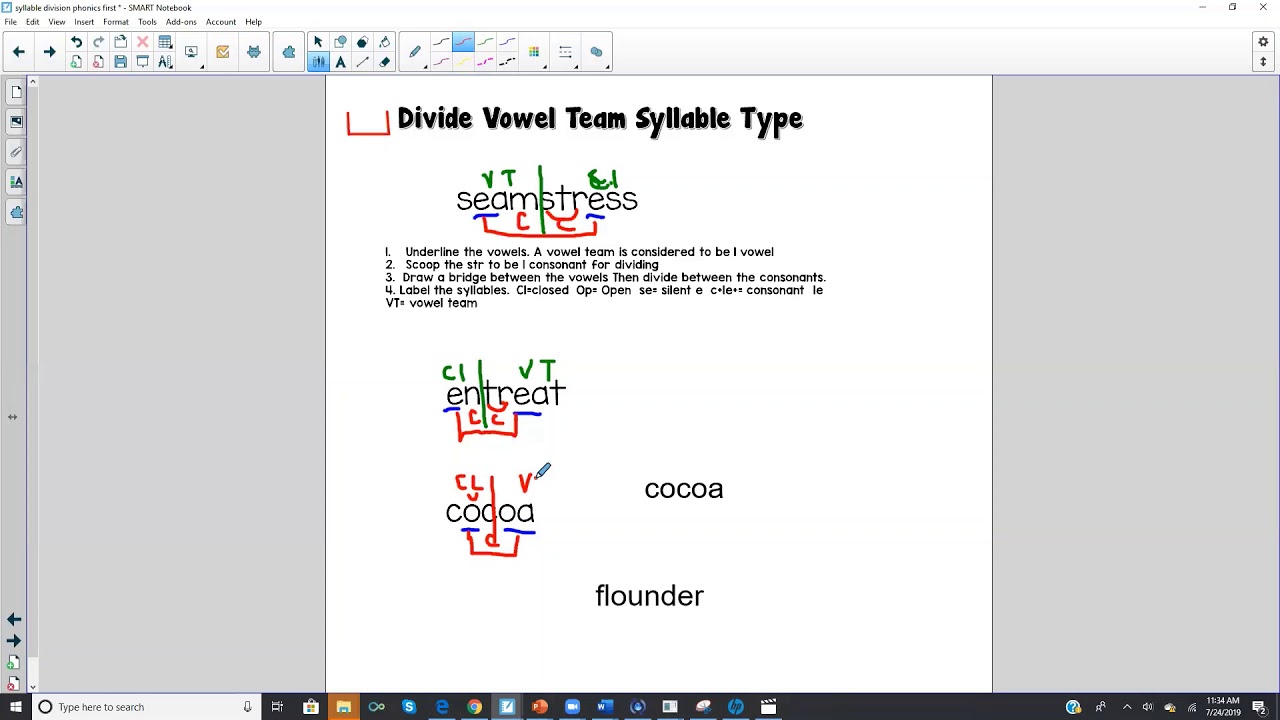Open the line style properties dropdown
The height and width of the screenshot is (720, 1280).
click(x=565, y=52)
